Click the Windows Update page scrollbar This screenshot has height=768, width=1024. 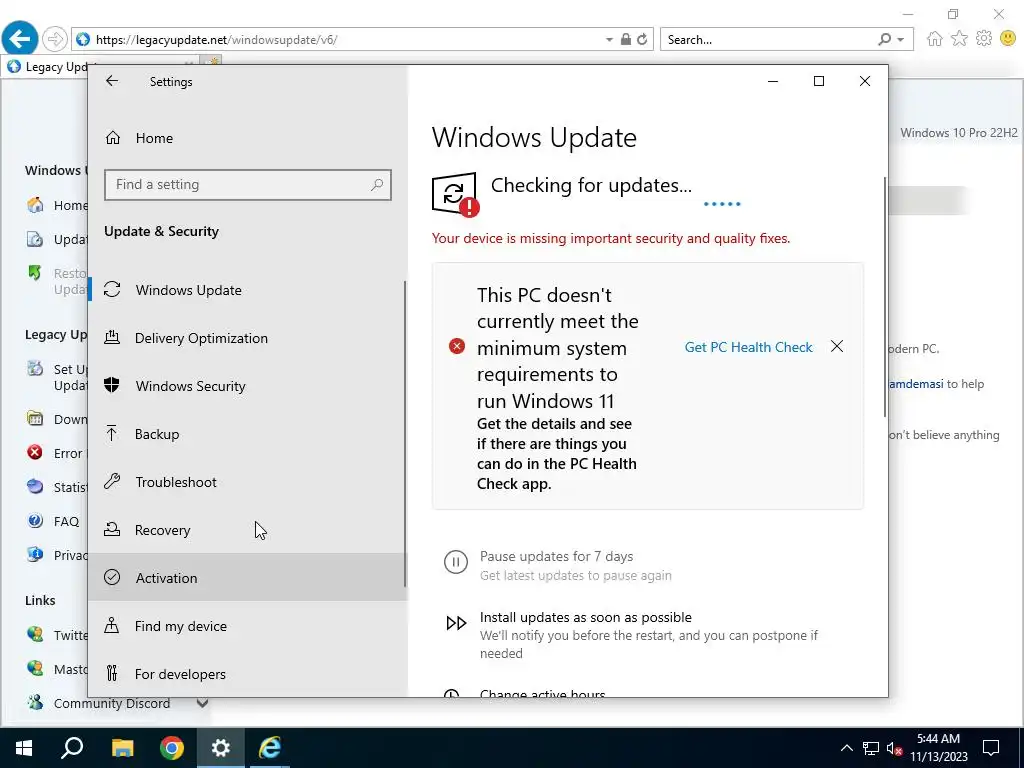885,296
